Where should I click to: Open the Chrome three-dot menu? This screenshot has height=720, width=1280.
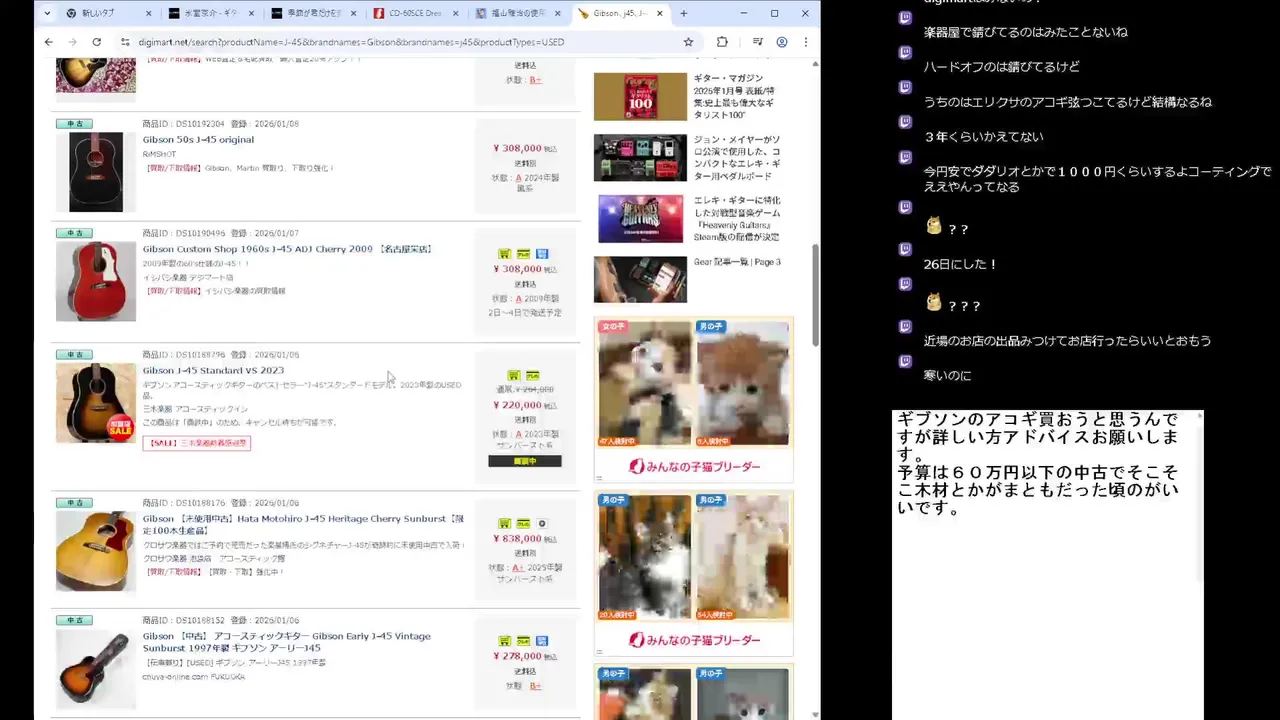806,42
